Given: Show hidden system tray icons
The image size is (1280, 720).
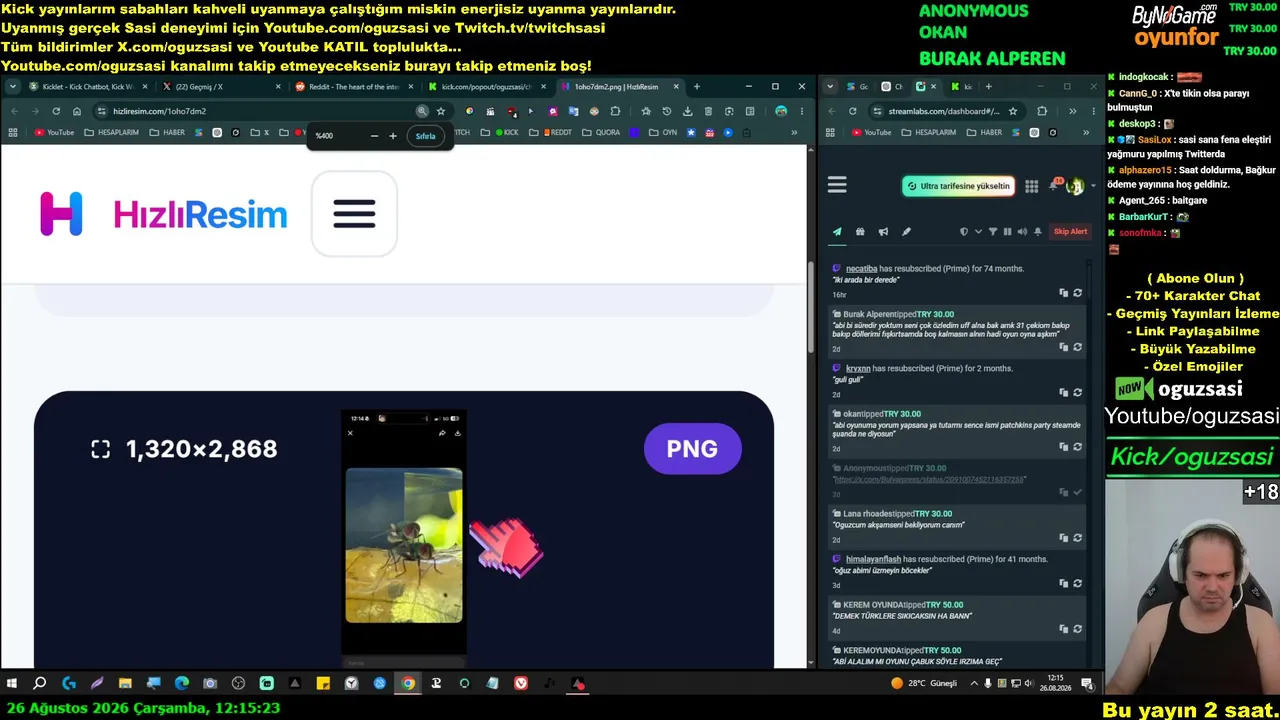Looking at the screenshot, I should [x=975, y=684].
